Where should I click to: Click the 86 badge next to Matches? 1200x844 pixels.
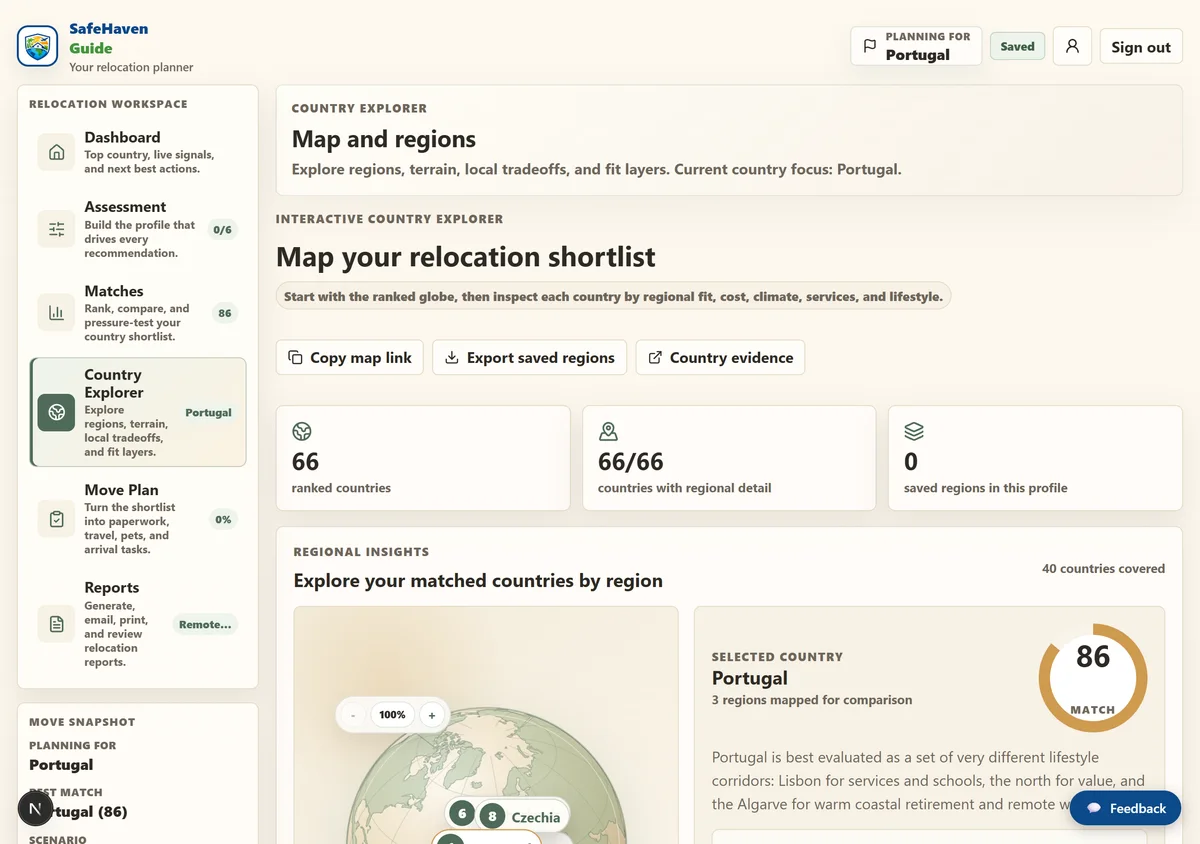(x=225, y=313)
